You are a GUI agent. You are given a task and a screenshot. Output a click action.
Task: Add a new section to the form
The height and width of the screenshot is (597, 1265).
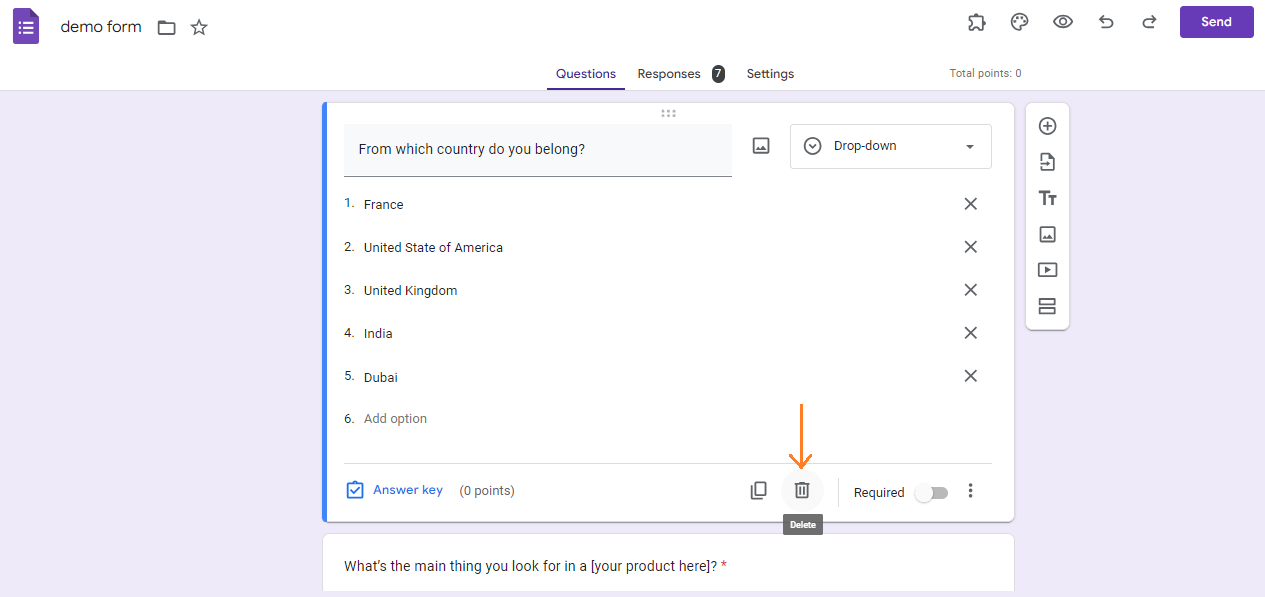tap(1047, 305)
